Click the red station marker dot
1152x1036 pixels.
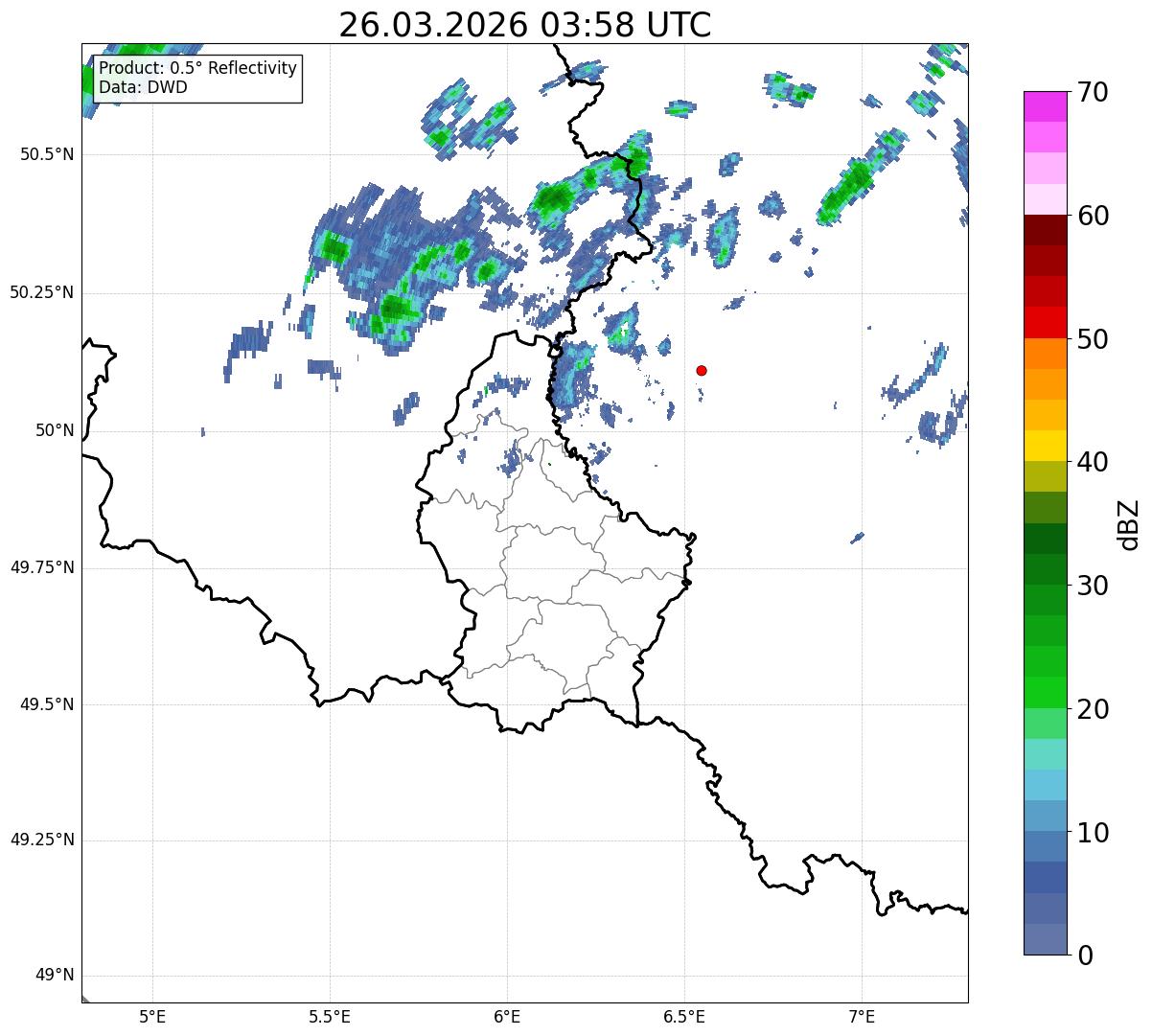click(x=702, y=370)
